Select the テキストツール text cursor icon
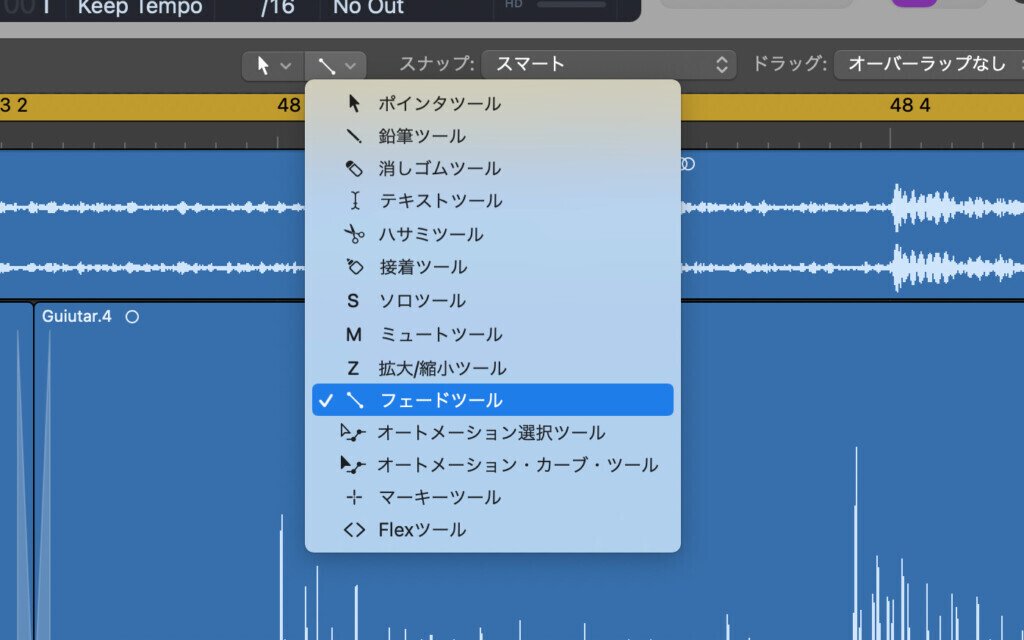 (x=355, y=200)
